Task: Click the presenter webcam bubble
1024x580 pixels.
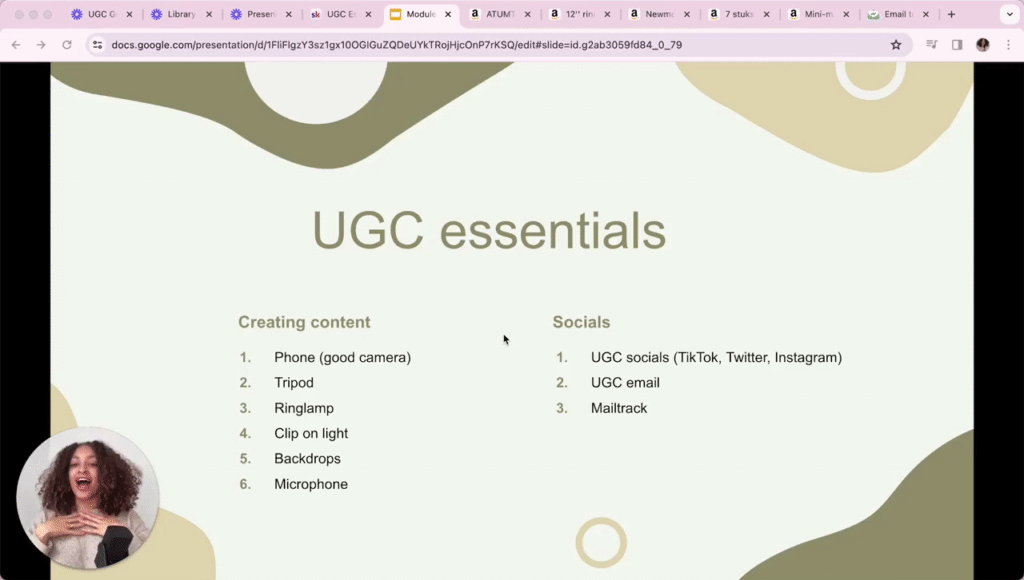Action: [x=88, y=498]
